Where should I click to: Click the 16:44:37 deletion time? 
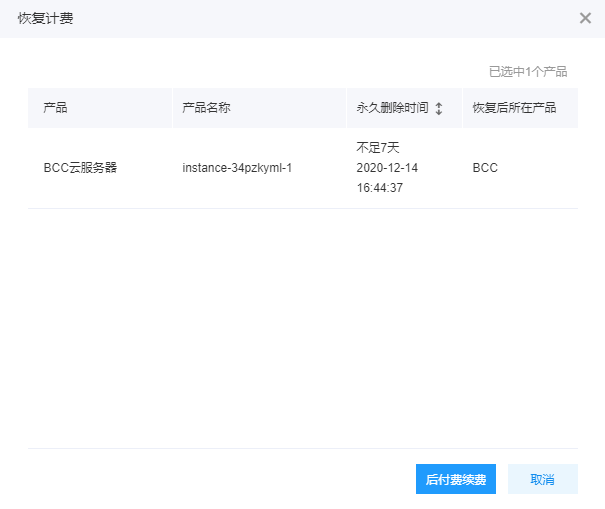379,188
